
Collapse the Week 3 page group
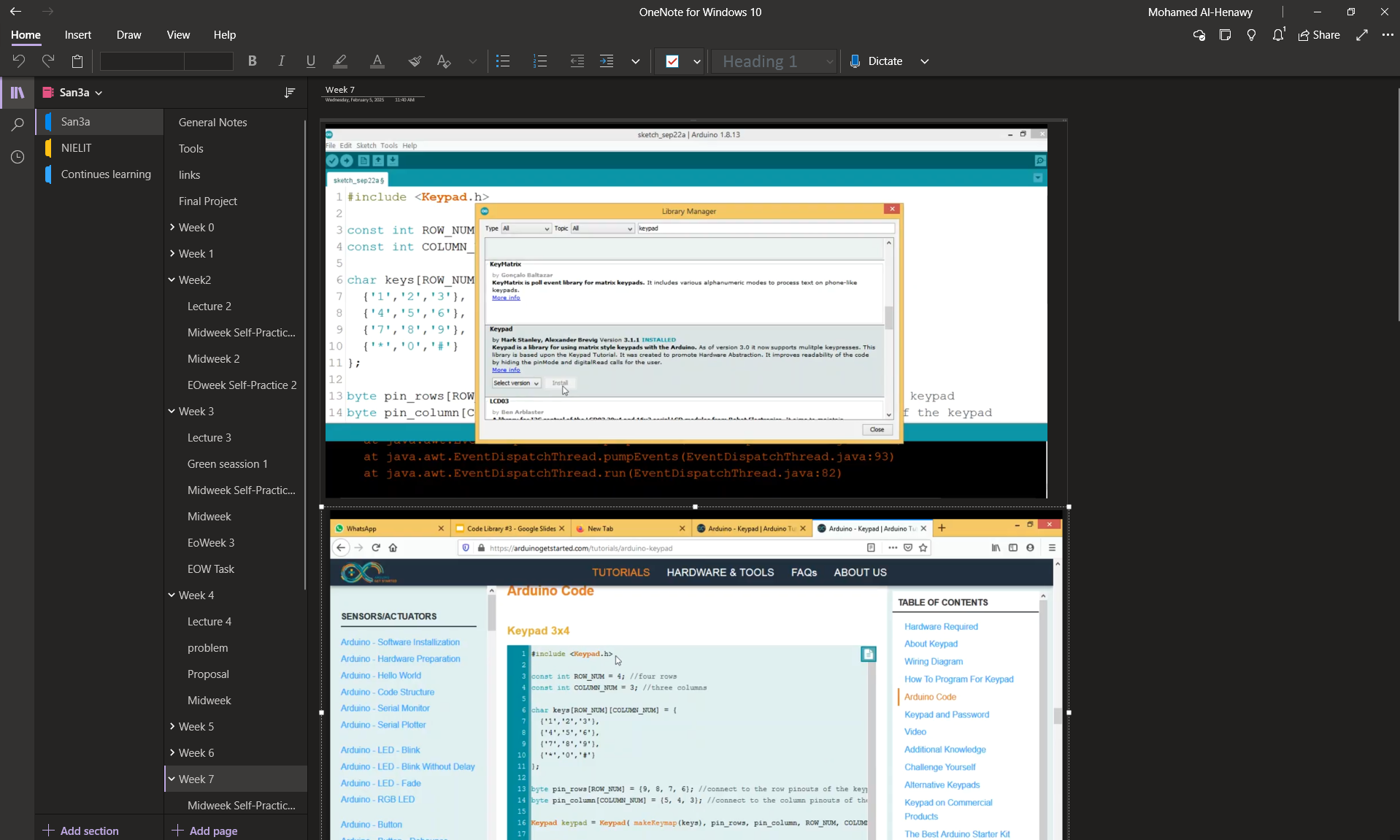tap(172, 411)
